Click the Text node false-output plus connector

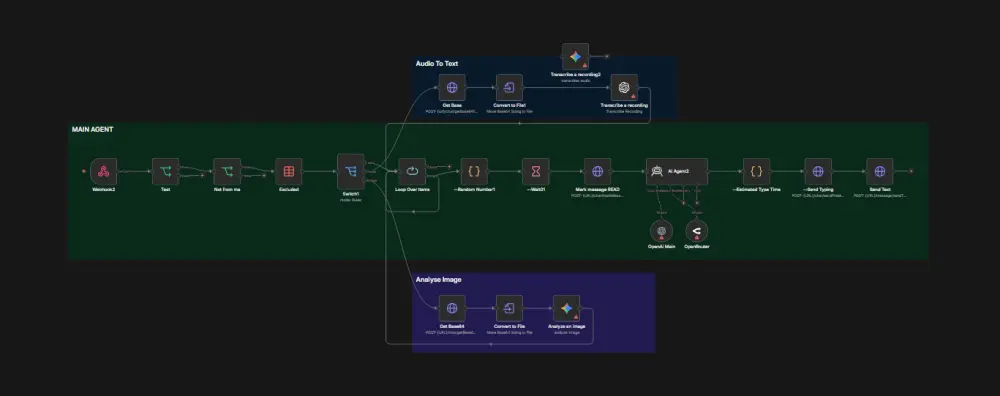202,175
